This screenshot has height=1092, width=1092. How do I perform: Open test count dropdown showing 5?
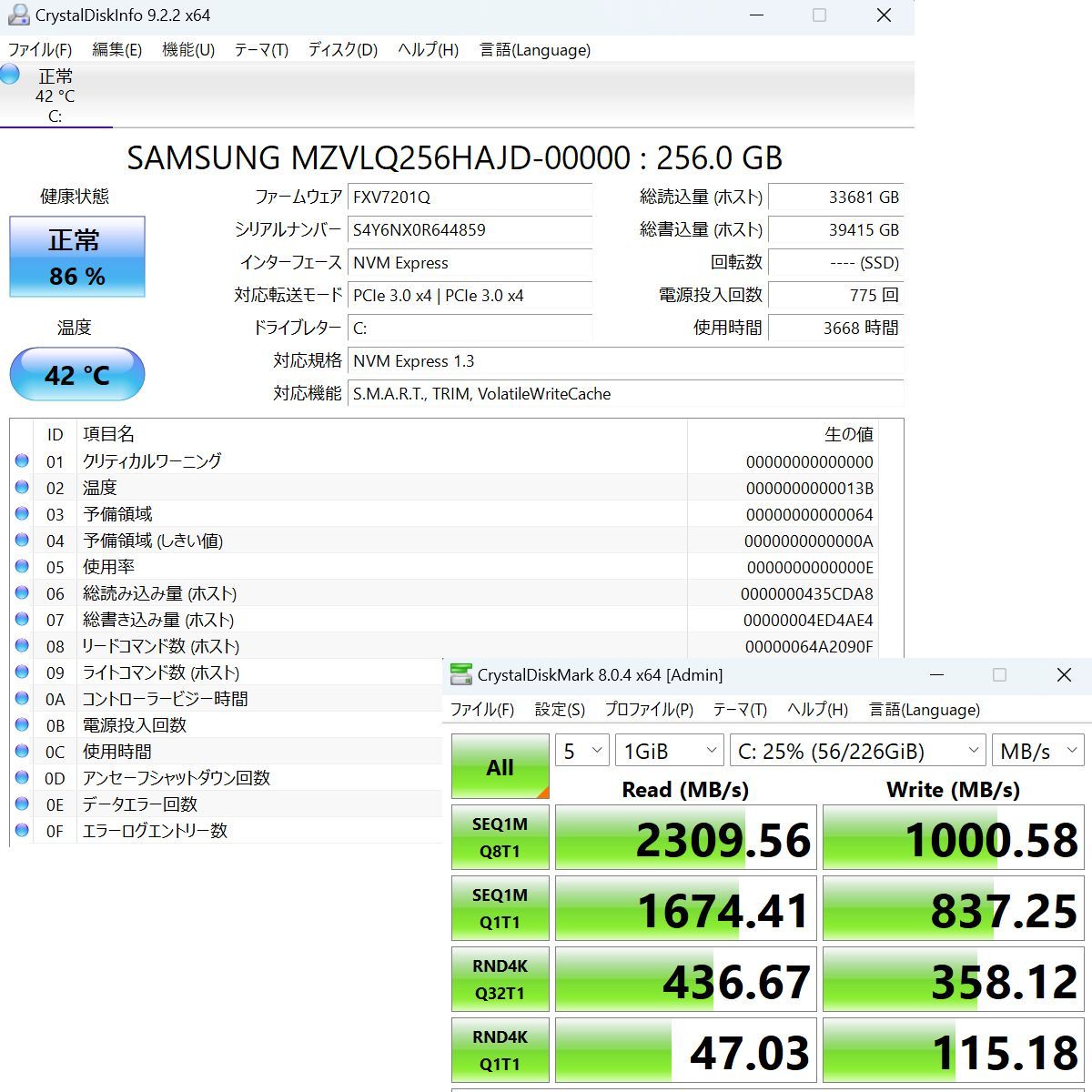582,751
